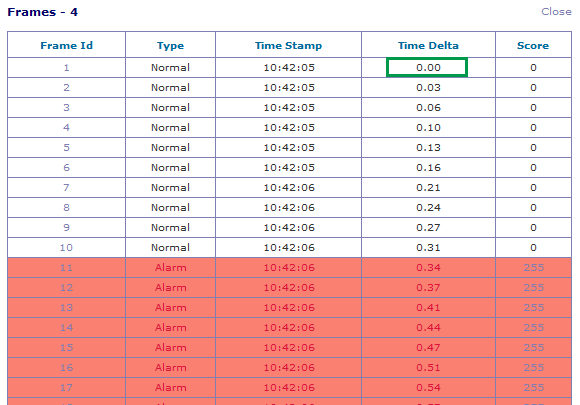This screenshot has width=580, height=405.
Task: Click the 0 score in frame 2 row
Action: pyautogui.click(x=533, y=88)
